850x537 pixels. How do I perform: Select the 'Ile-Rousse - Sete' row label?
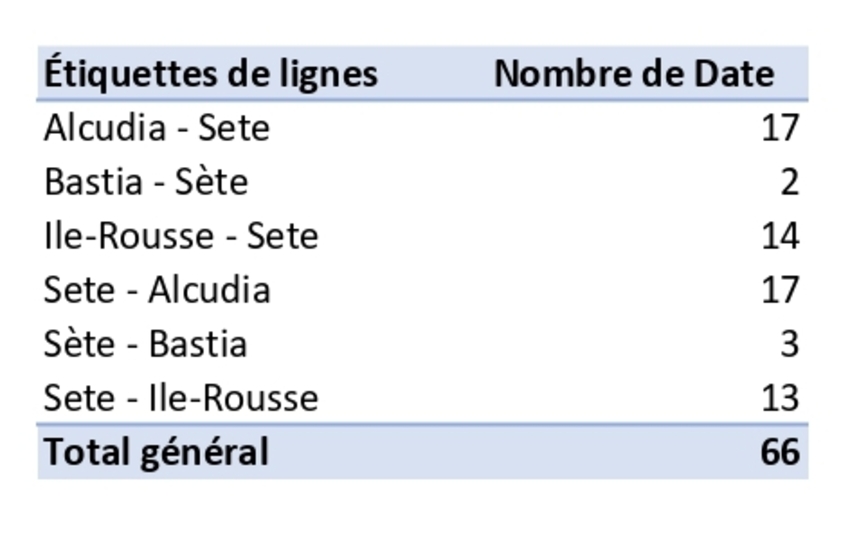(181, 236)
